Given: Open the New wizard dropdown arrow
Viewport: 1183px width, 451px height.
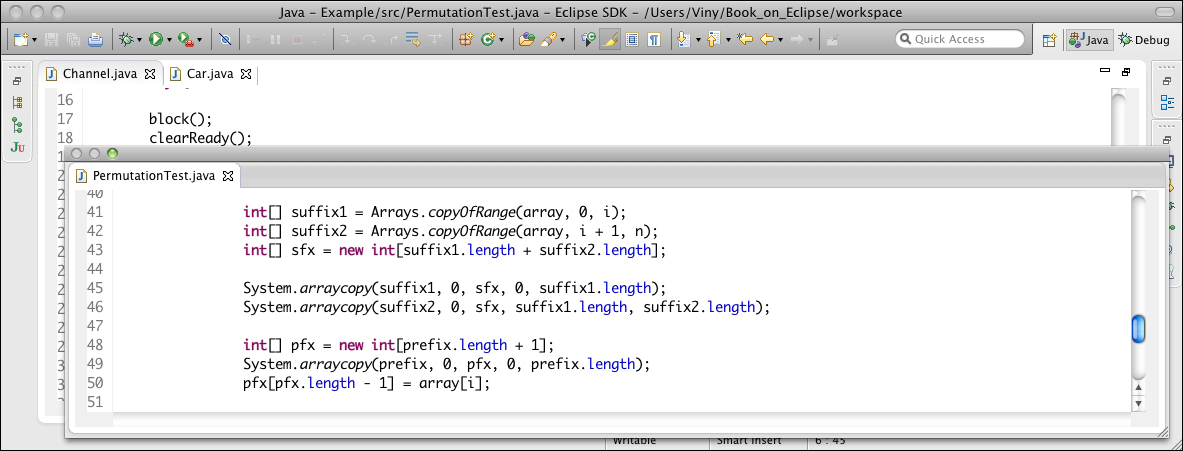Looking at the screenshot, I should 35,40.
